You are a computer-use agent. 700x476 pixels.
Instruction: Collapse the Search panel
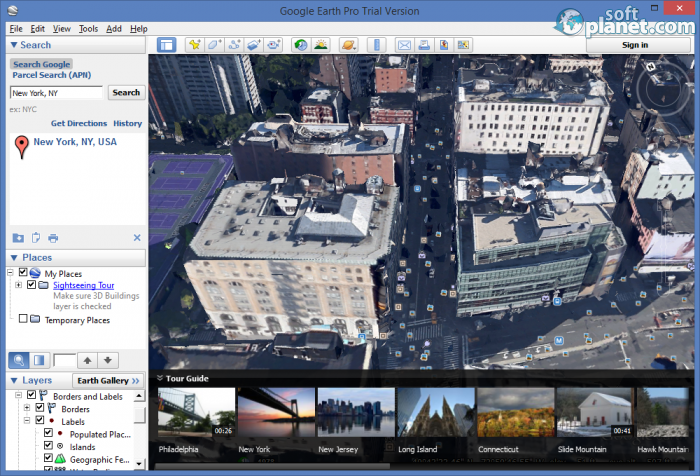click(x=14, y=45)
